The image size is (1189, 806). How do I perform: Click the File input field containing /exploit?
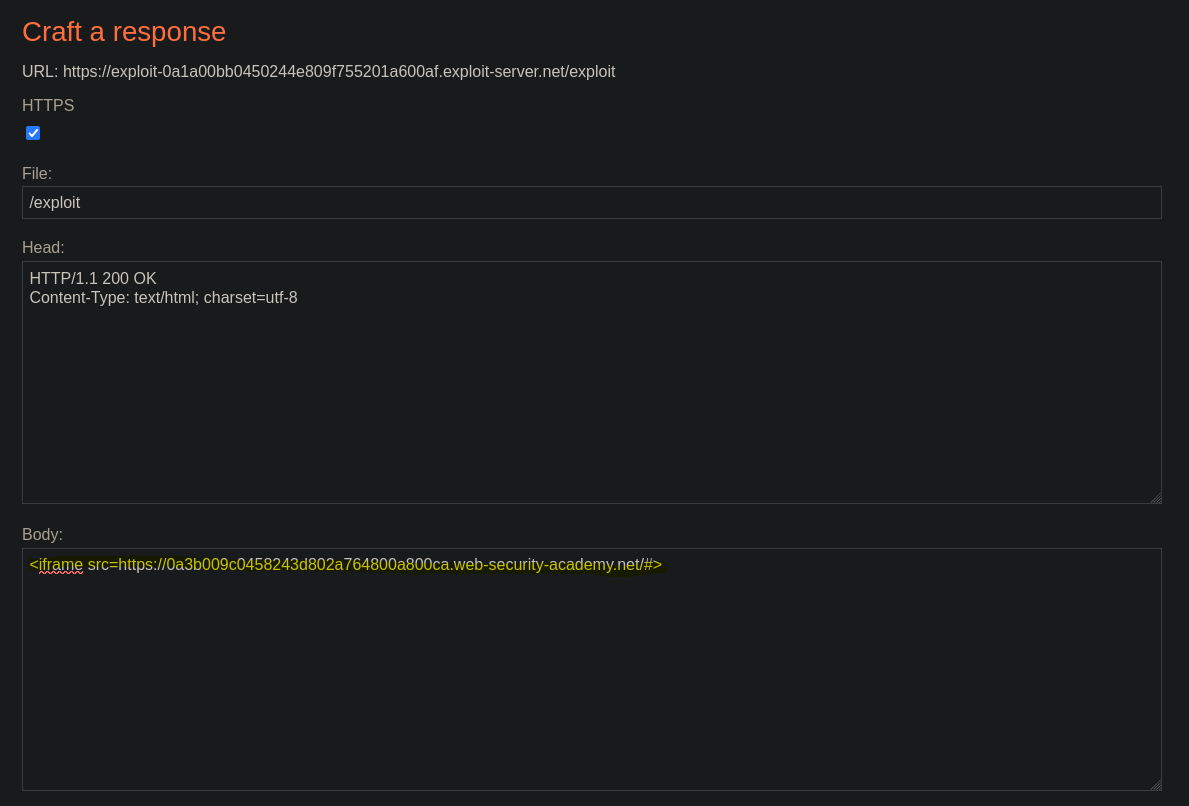click(x=591, y=202)
